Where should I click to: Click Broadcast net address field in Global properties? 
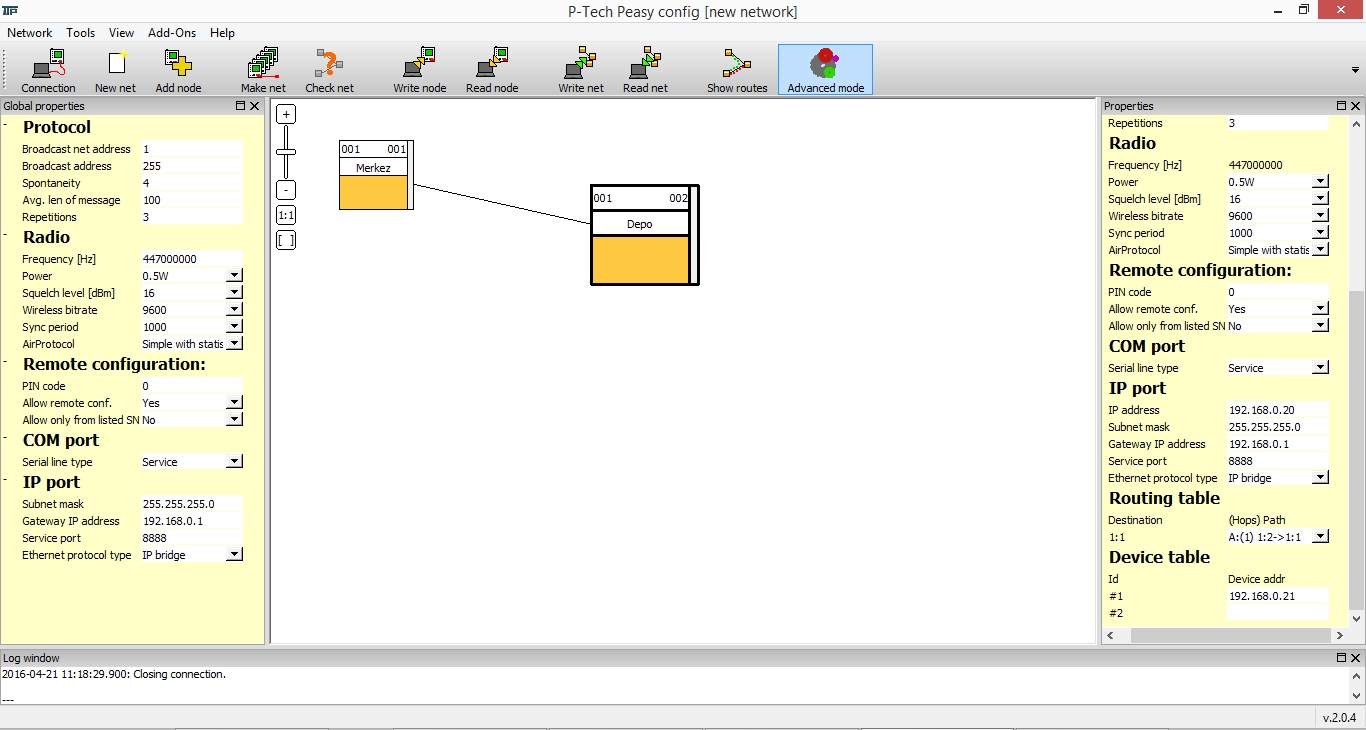(191, 149)
